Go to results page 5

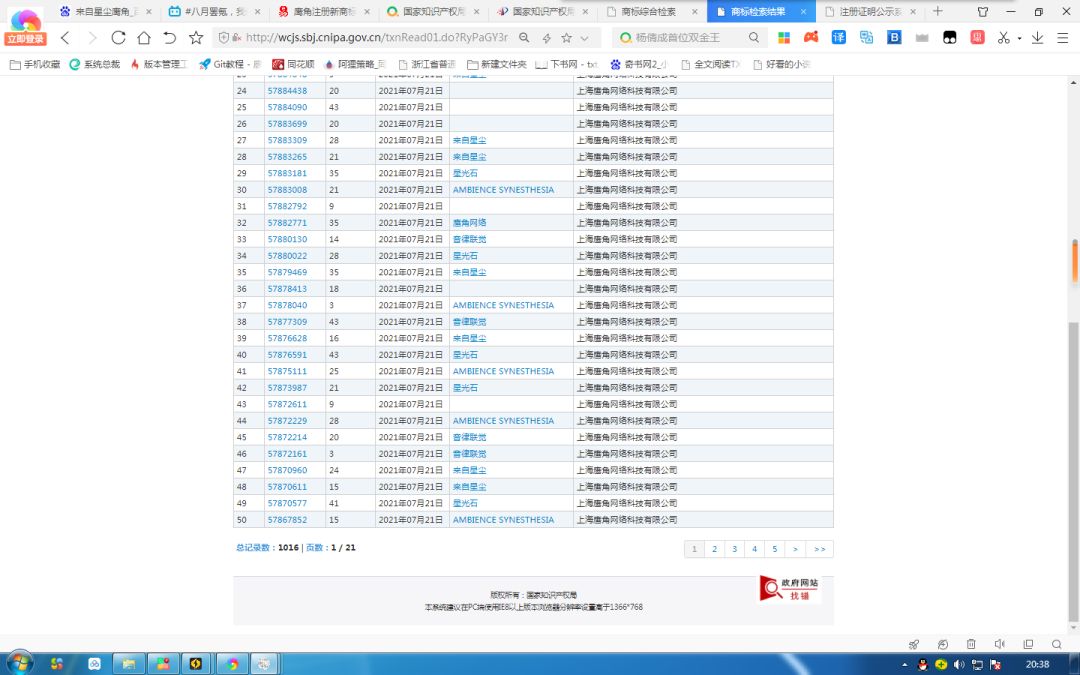click(774, 549)
